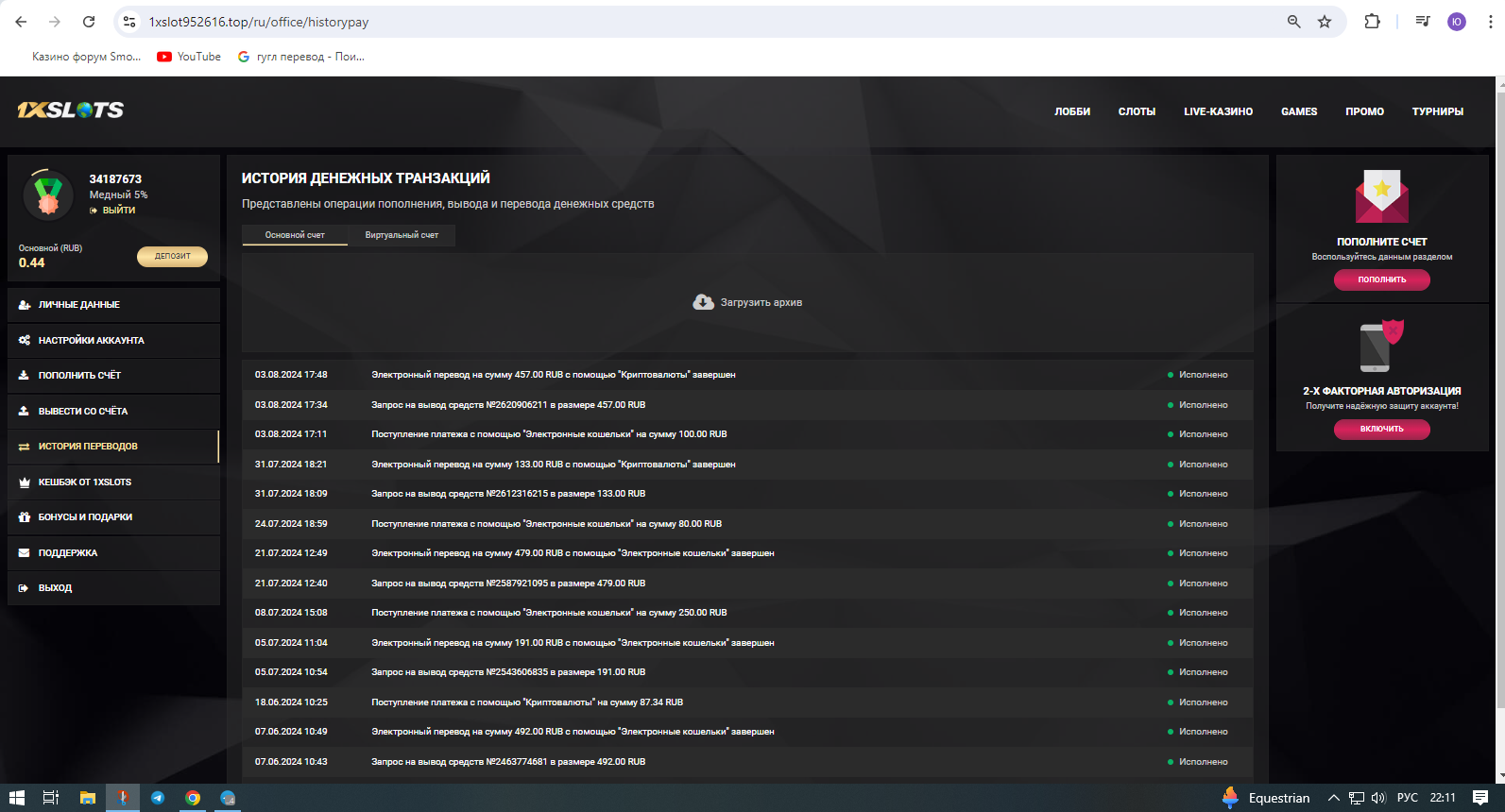
Task: Open Telegram from the taskbar
Action: [158, 798]
